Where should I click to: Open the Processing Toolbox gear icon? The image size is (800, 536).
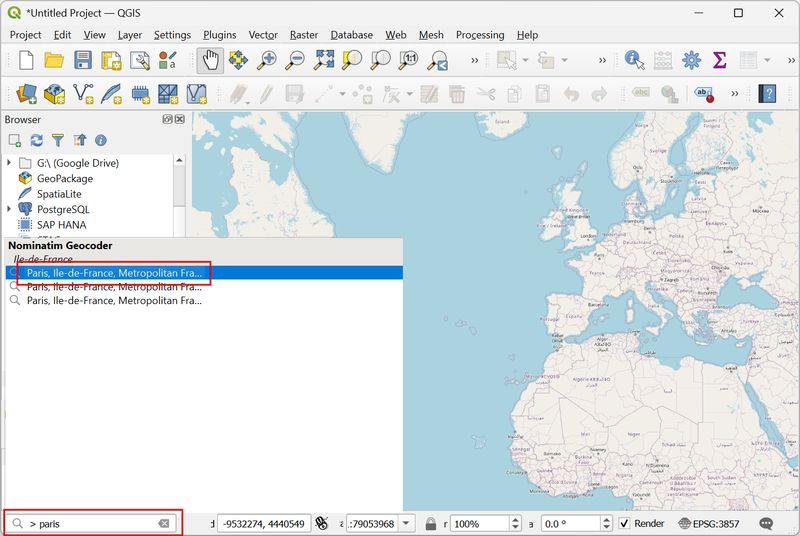pos(691,60)
